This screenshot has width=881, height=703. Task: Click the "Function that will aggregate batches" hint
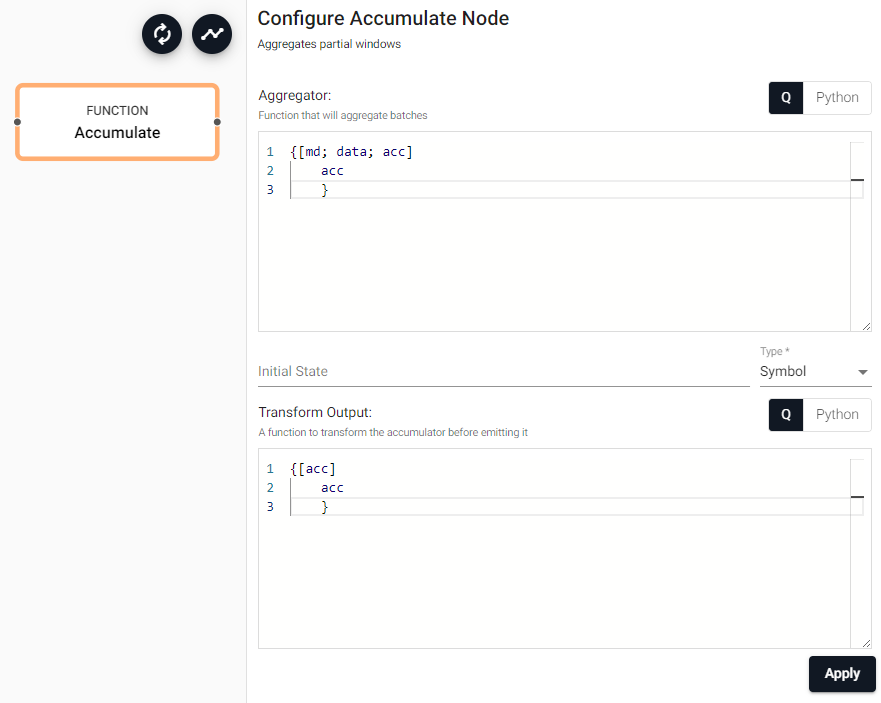(343, 115)
